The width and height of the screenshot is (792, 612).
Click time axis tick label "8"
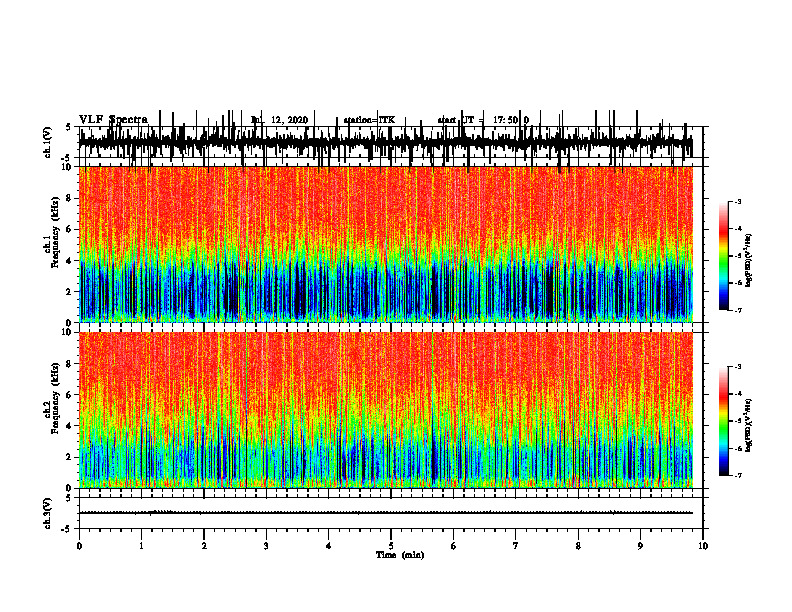pyautogui.click(x=578, y=546)
